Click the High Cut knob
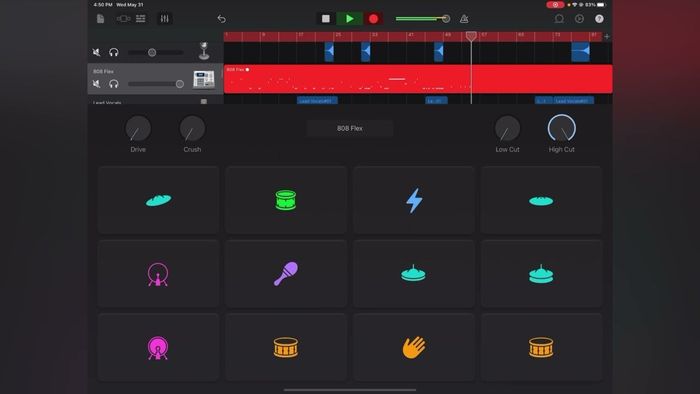Viewport: 700px width, 394px height. 562,129
